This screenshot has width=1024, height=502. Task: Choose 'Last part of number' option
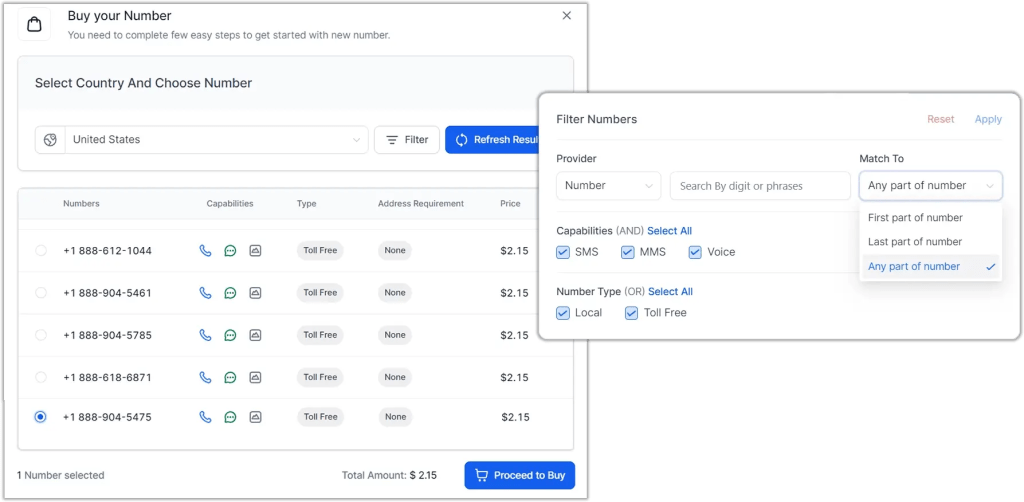tap(915, 242)
